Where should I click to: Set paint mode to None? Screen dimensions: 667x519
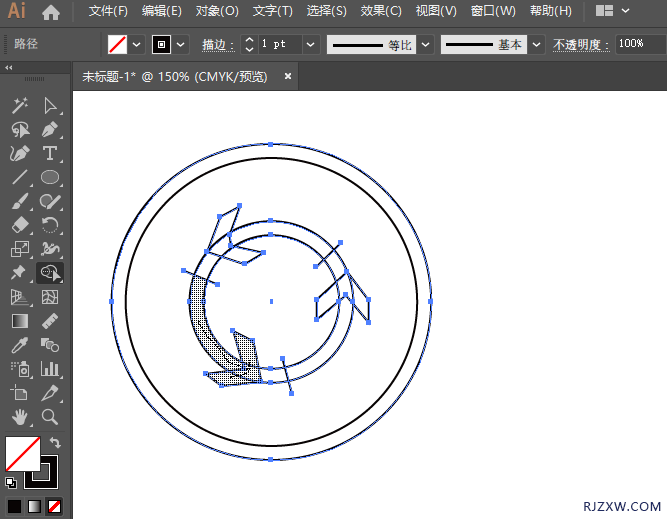point(54,506)
